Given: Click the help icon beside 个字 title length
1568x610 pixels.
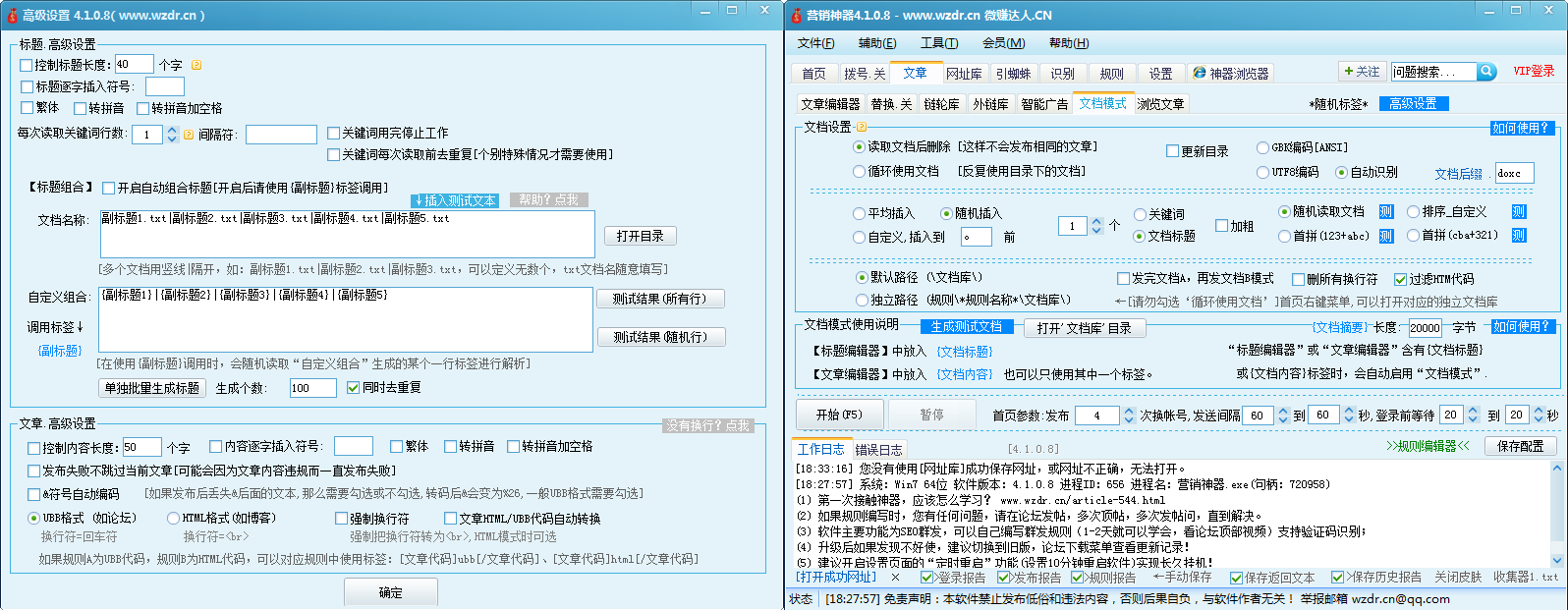Looking at the screenshot, I should tap(196, 65).
